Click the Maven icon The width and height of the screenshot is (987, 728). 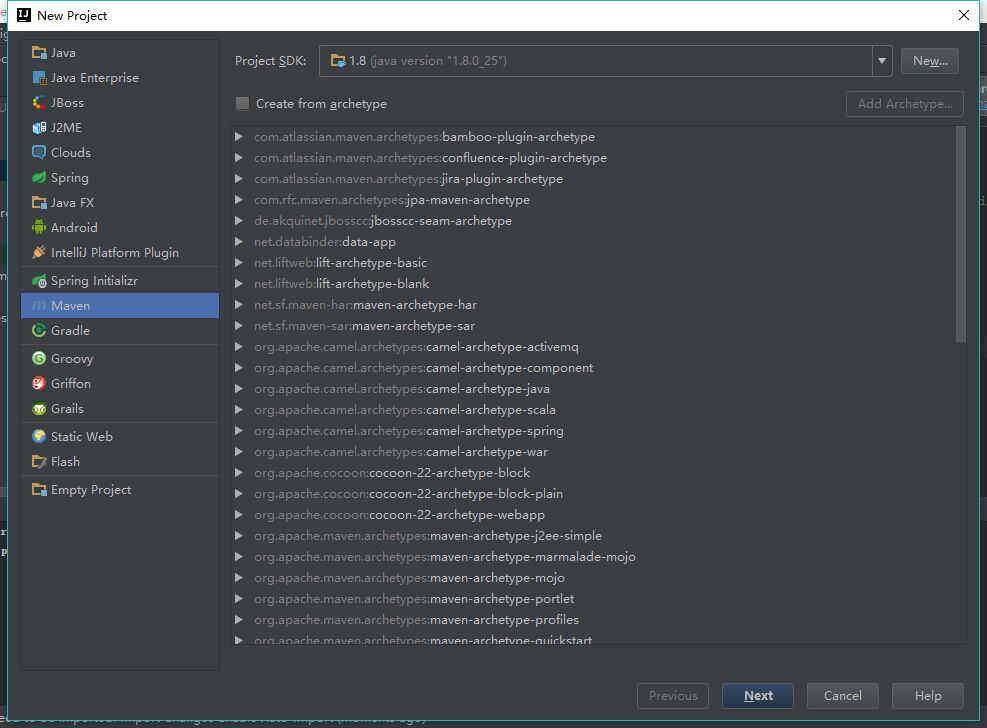pyautogui.click(x=39, y=306)
